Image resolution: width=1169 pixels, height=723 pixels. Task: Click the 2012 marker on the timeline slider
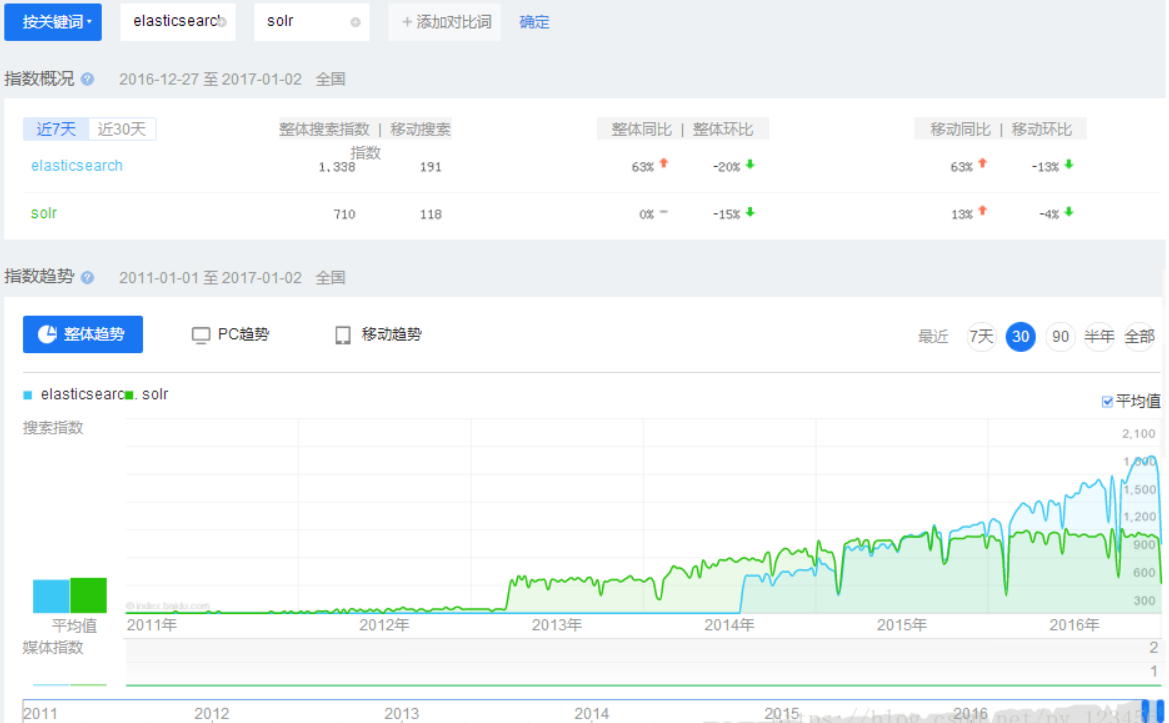212,713
